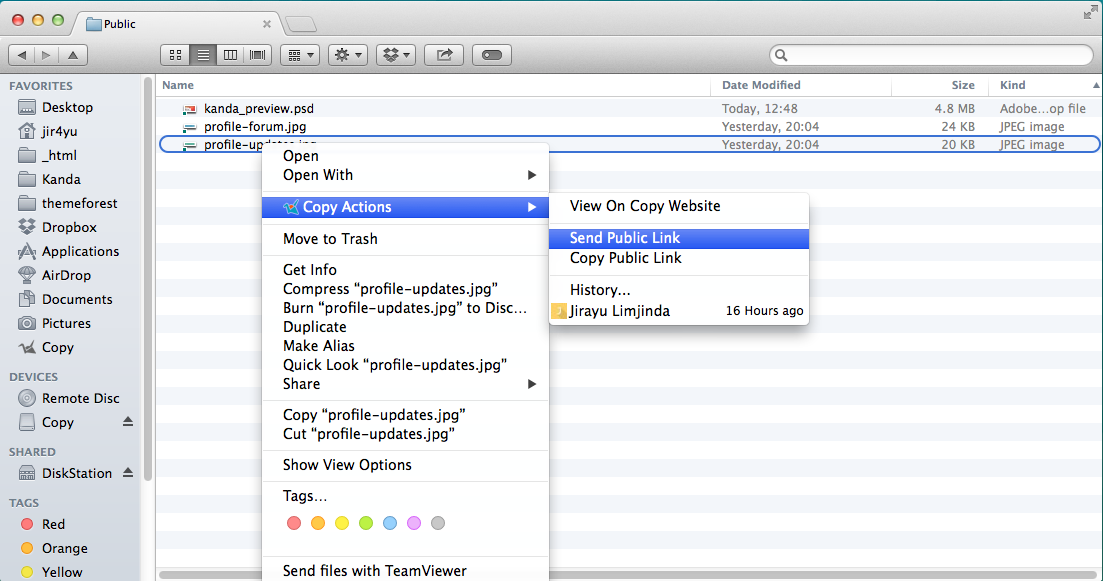Viewport: 1103px width, 581px height.
Task: Choose Show View Options in context menu
Action: coord(405,465)
